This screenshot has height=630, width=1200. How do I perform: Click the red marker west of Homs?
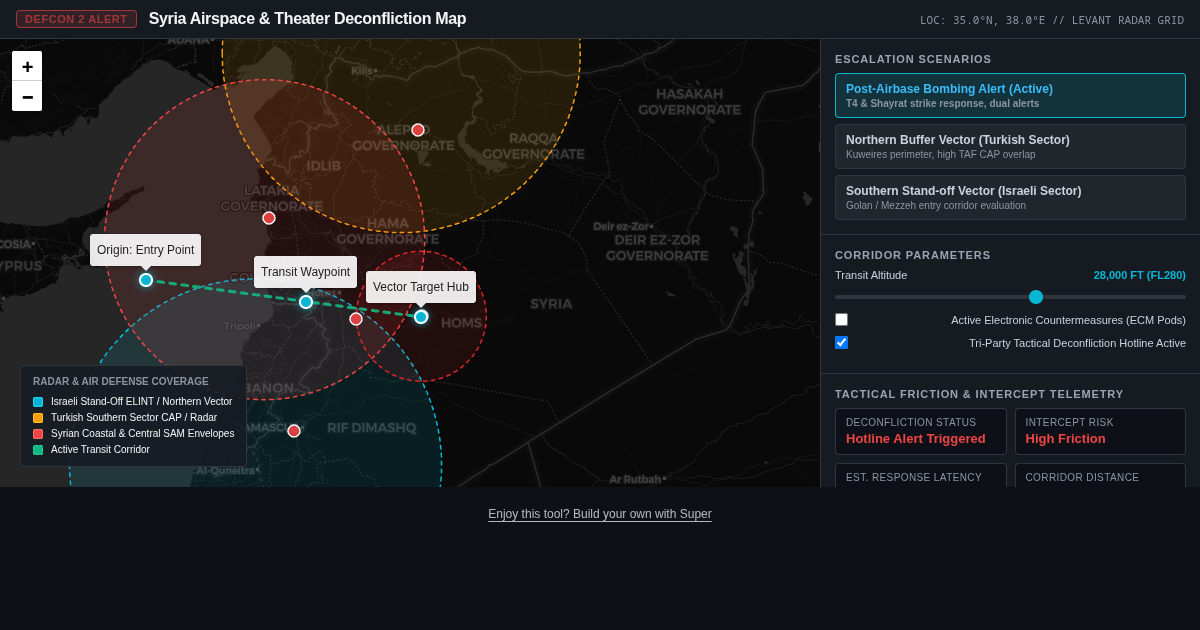tap(356, 319)
